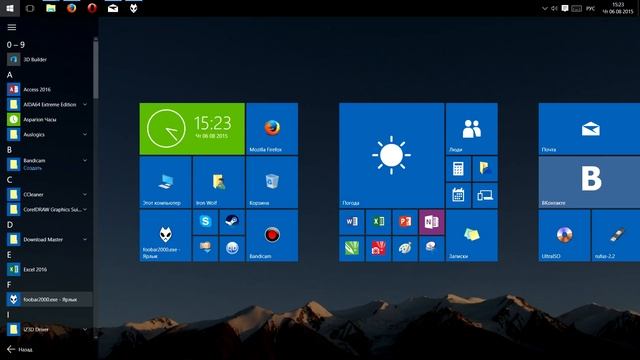This screenshot has width=640, height=360.
Task: Launch the UltraISO tile
Action: pyautogui.click(x=564, y=236)
